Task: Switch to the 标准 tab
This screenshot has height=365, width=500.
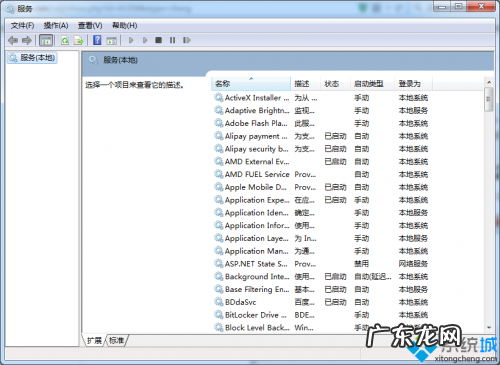Action: 116,340
